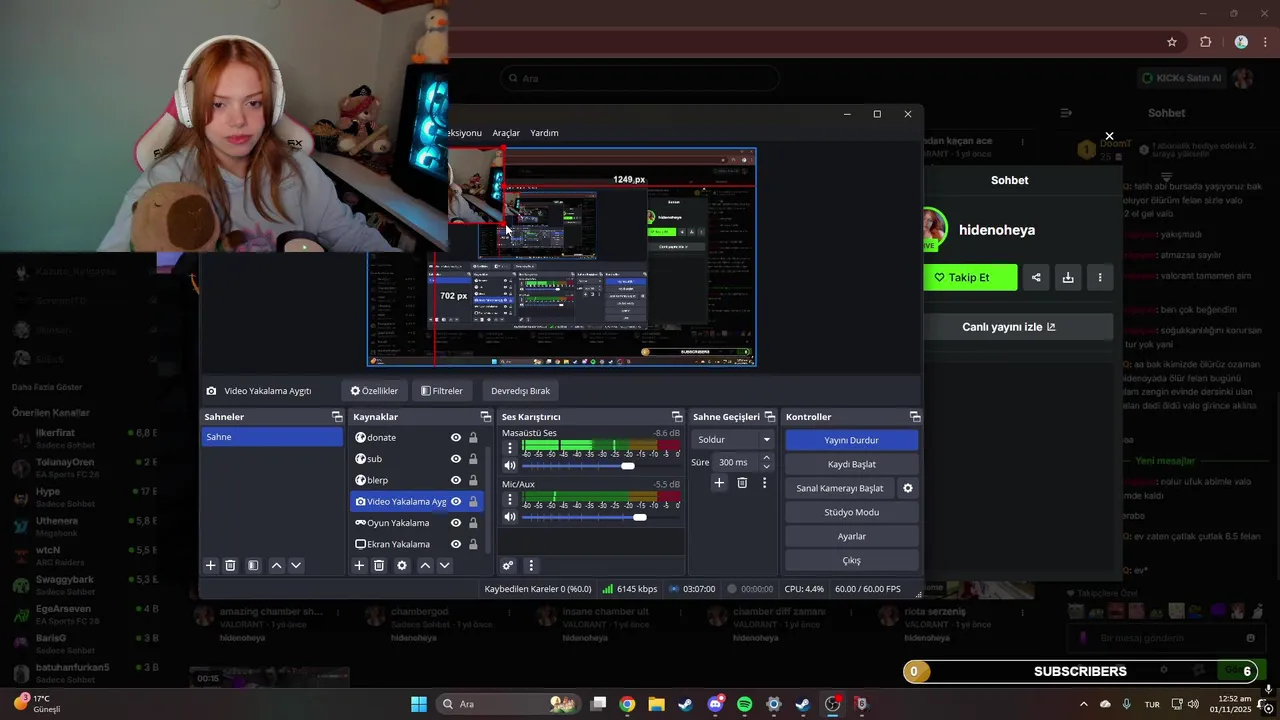Open the Yardım menu
The width and height of the screenshot is (1280, 720).
[544, 133]
